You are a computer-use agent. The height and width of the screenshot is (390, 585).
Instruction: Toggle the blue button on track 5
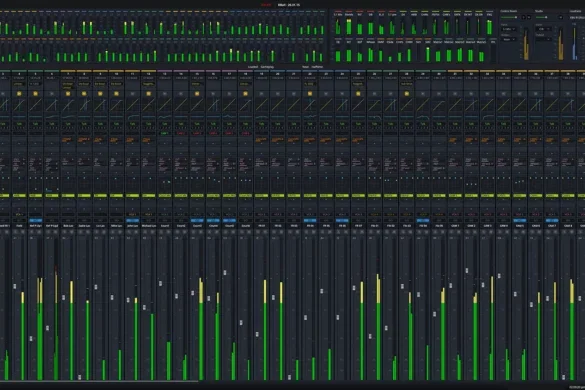point(35,221)
